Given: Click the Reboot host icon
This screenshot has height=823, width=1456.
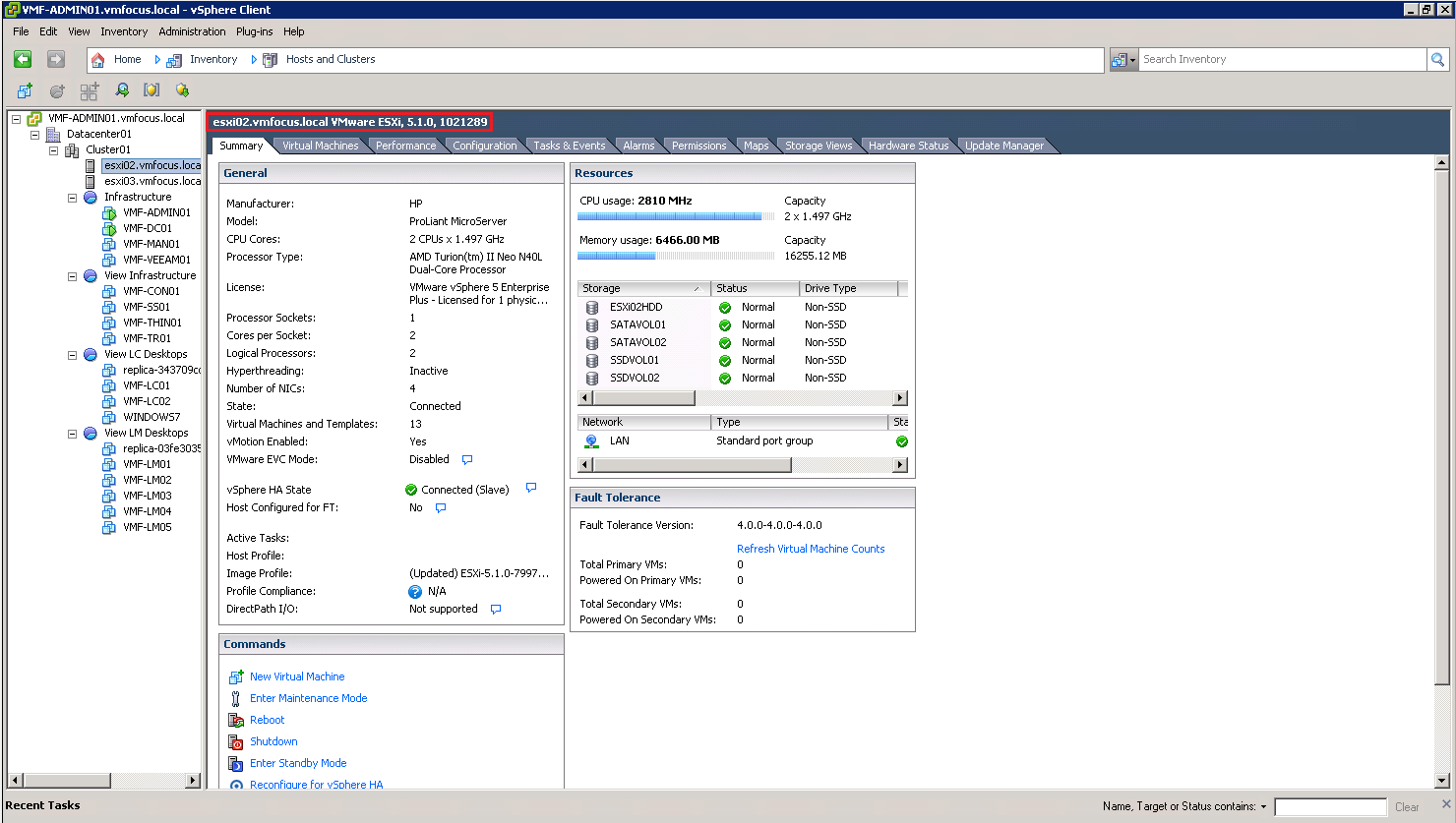Looking at the screenshot, I should [x=235, y=721].
